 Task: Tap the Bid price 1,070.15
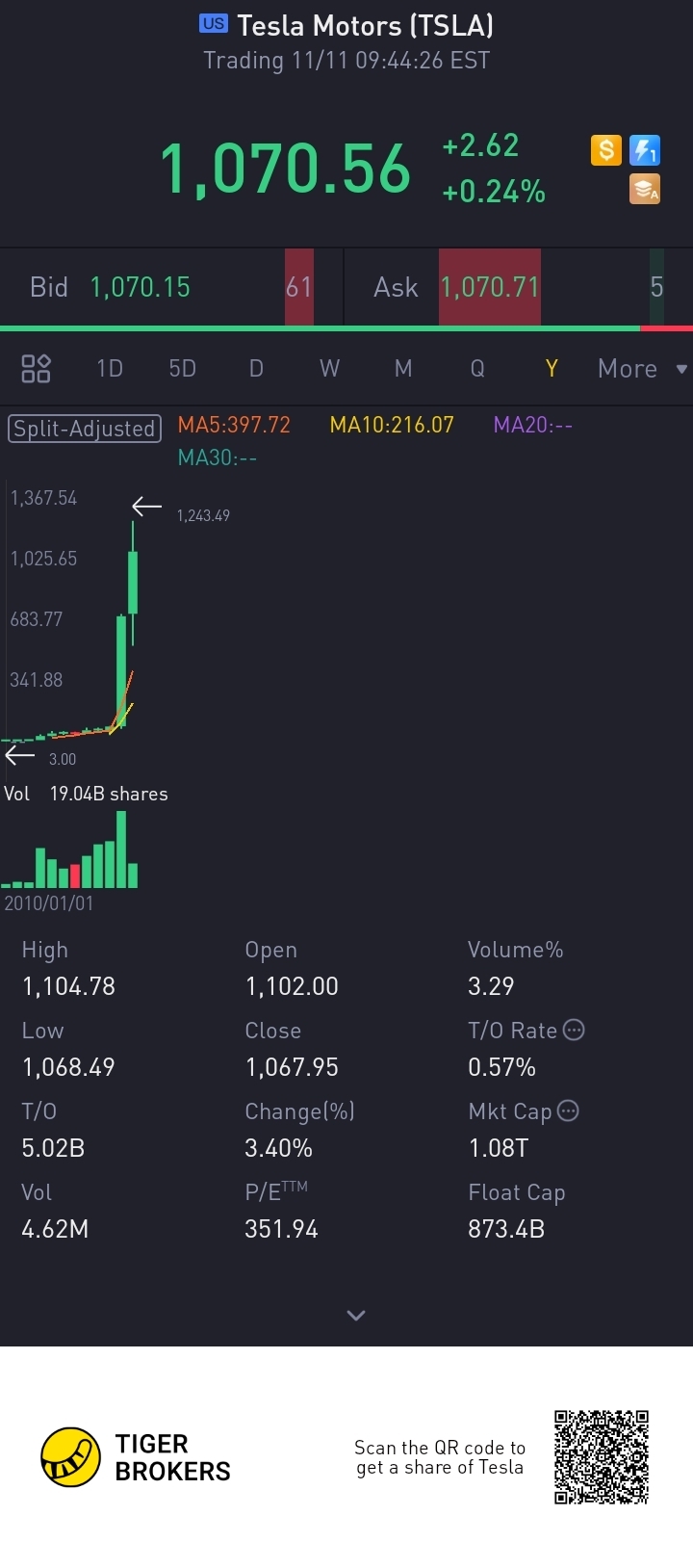(141, 287)
